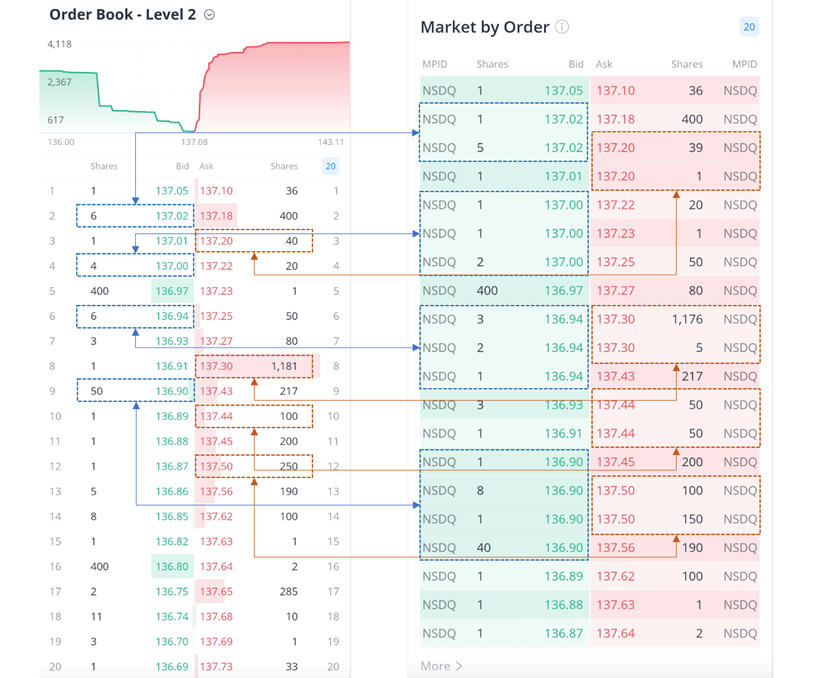The height and width of the screenshot is (678, 831).
Task: Click the Ask column header in Order Book
Action: (206, 167)
